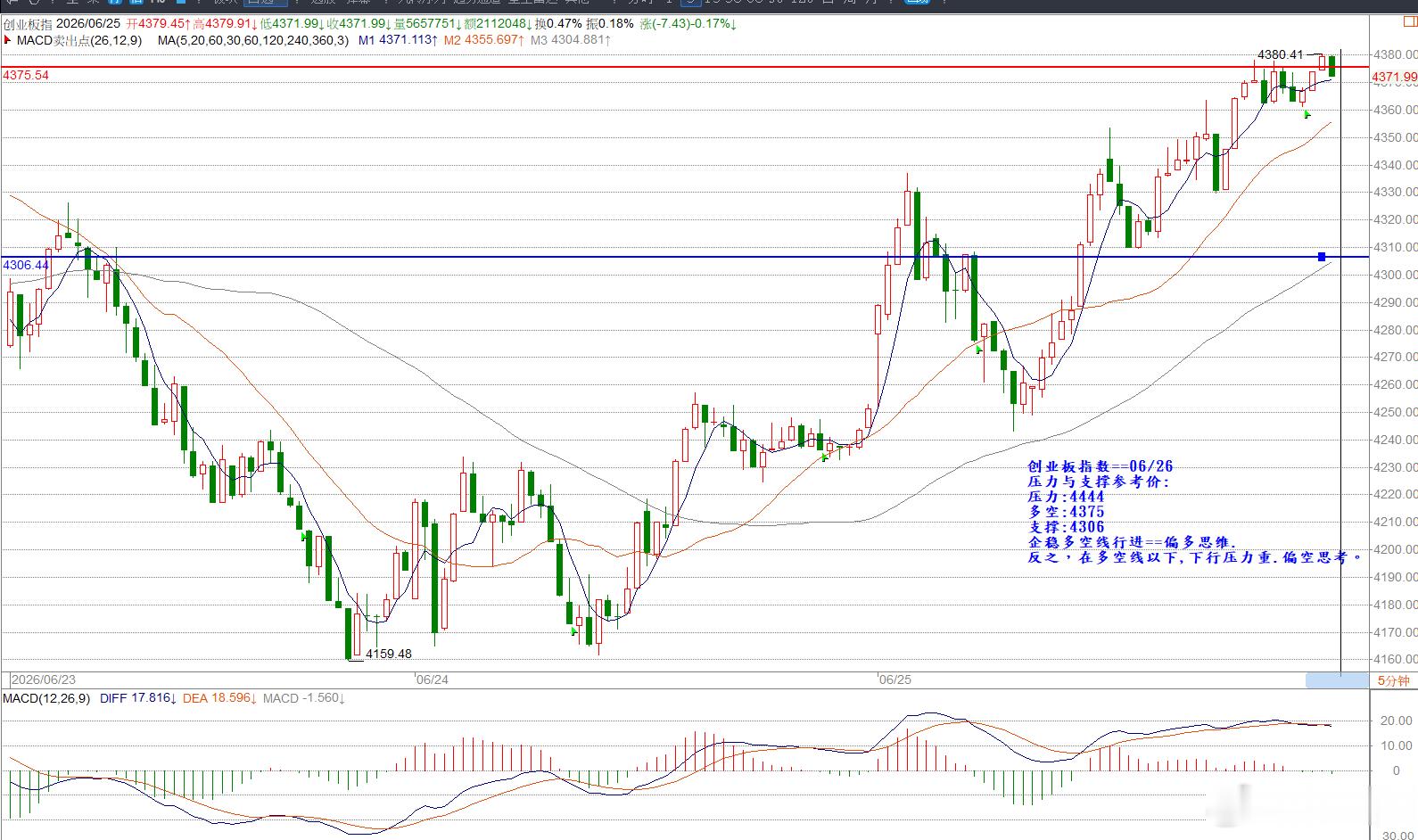Screen dimensions: 1418x840
Task: Open the MA(5,20,60,30,60,120,240,360,3) parameters
Action: [x=253, y=40]
